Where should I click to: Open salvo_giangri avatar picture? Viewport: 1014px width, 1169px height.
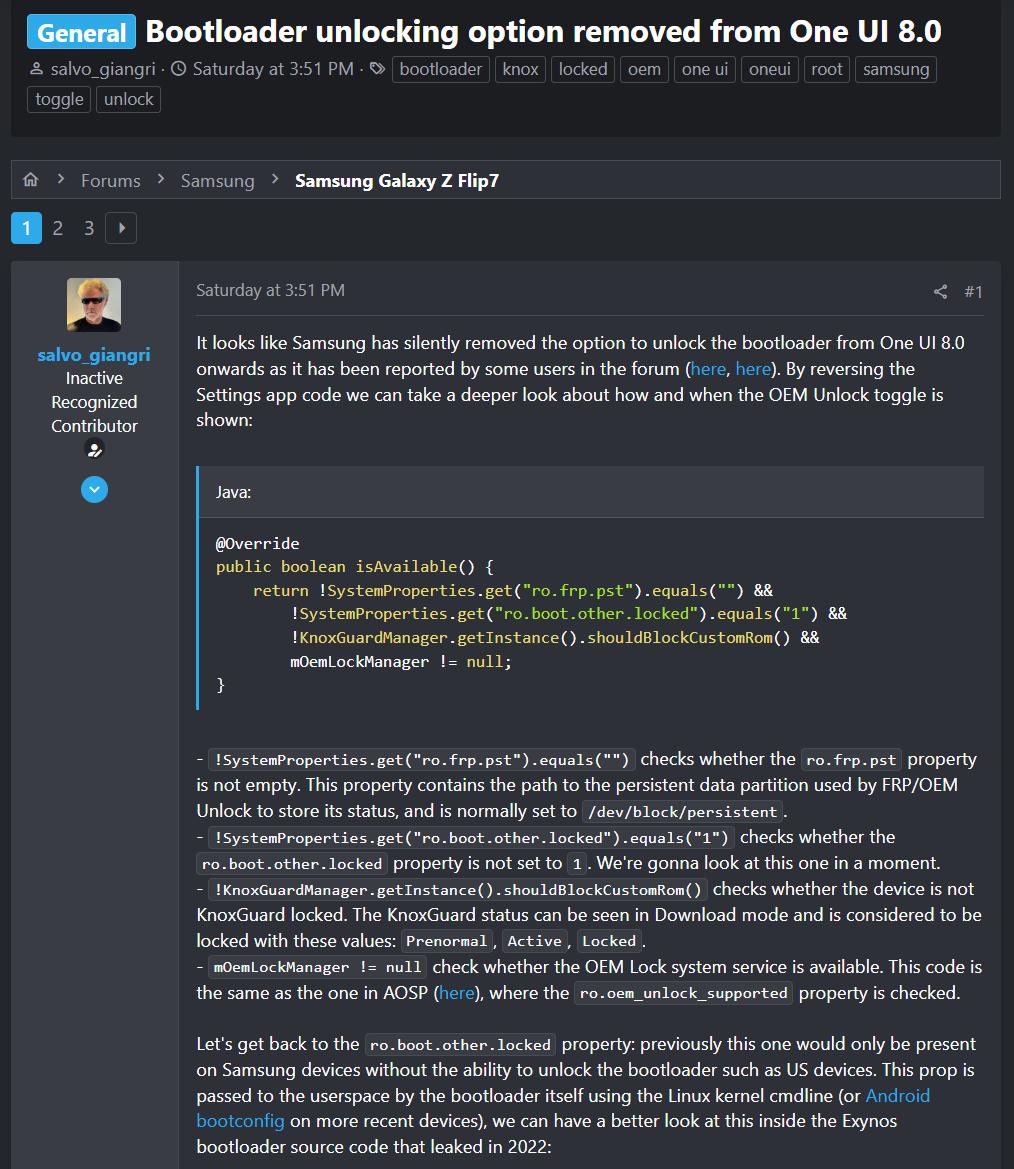(94, 304)
